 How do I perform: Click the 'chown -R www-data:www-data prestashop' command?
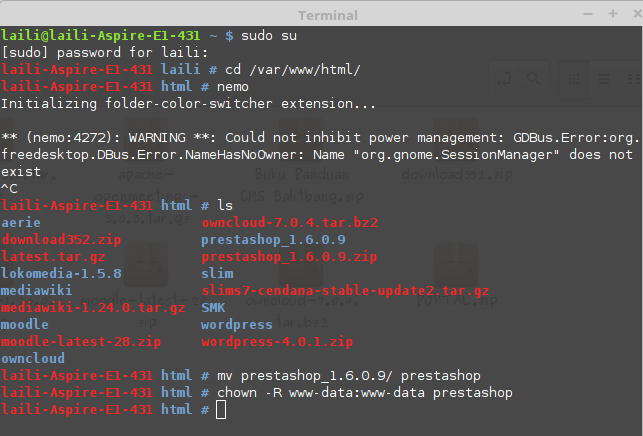[x=365, y=393]
